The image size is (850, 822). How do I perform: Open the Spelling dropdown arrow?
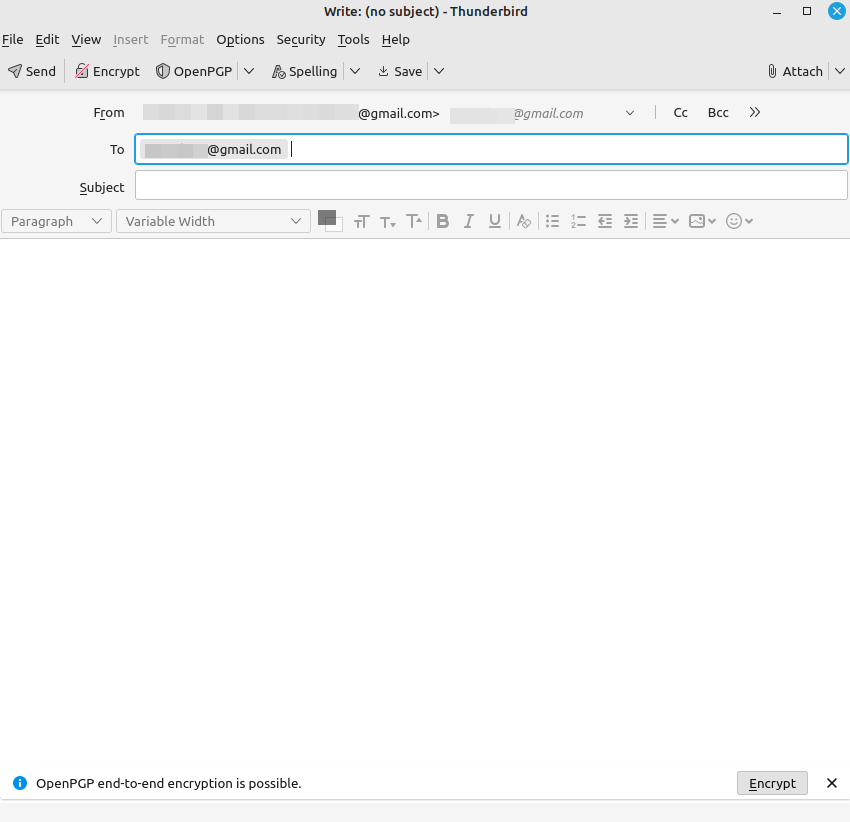(x=355, y=71)
